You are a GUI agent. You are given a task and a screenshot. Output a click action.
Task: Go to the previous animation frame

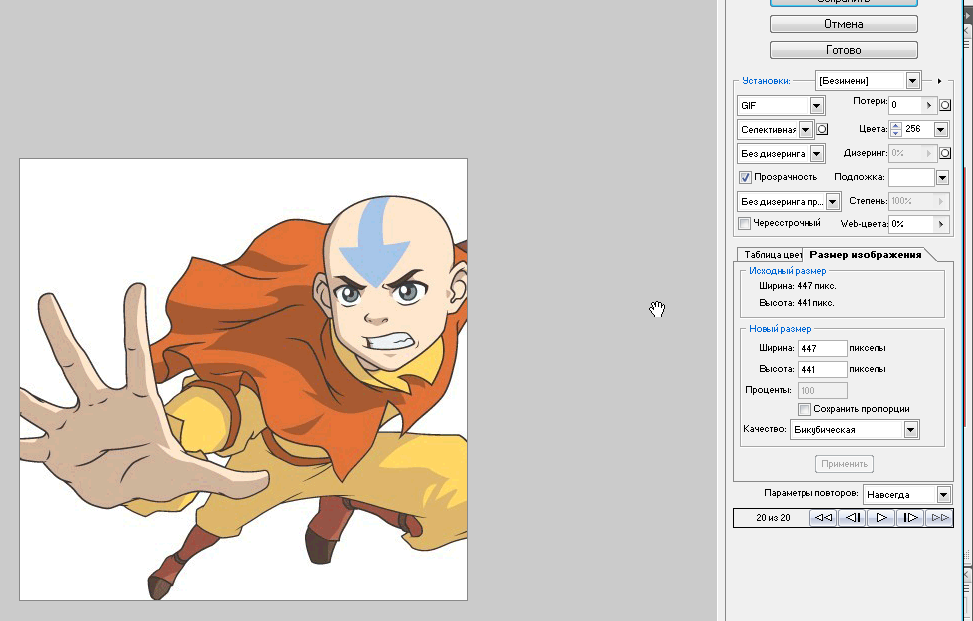point(853,517)
